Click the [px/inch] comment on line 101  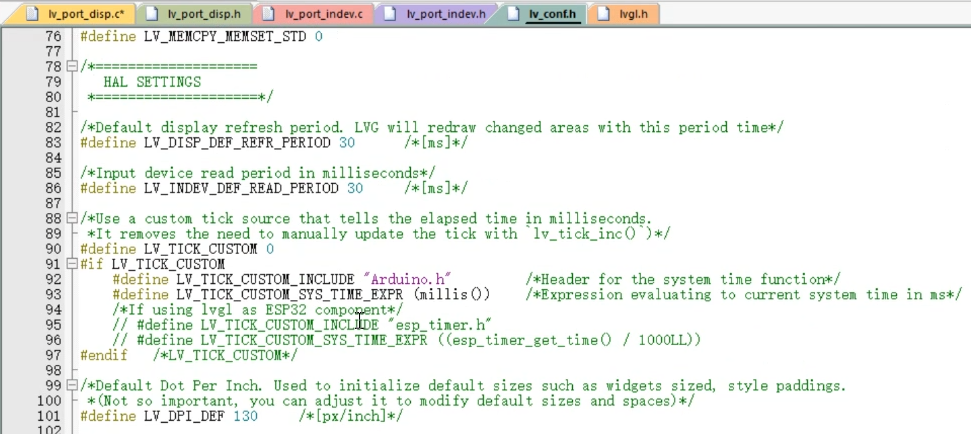[x=350, y=416]
